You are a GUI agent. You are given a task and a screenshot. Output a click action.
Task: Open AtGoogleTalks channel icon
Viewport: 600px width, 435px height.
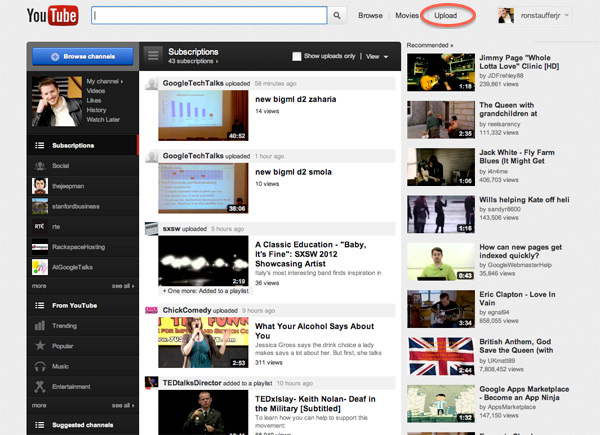coord(40,267)
